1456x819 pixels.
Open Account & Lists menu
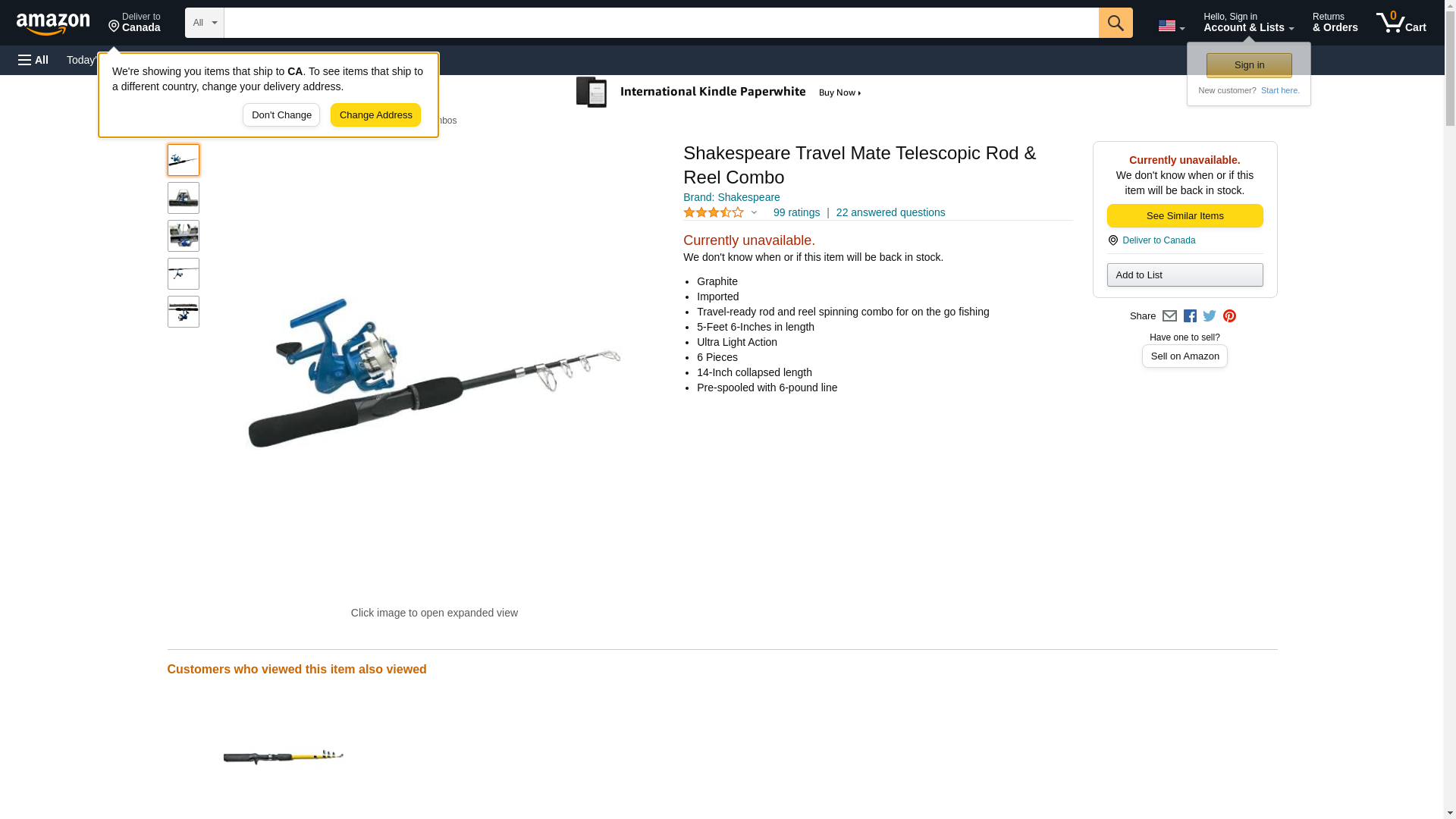[x=1248, y=23]
